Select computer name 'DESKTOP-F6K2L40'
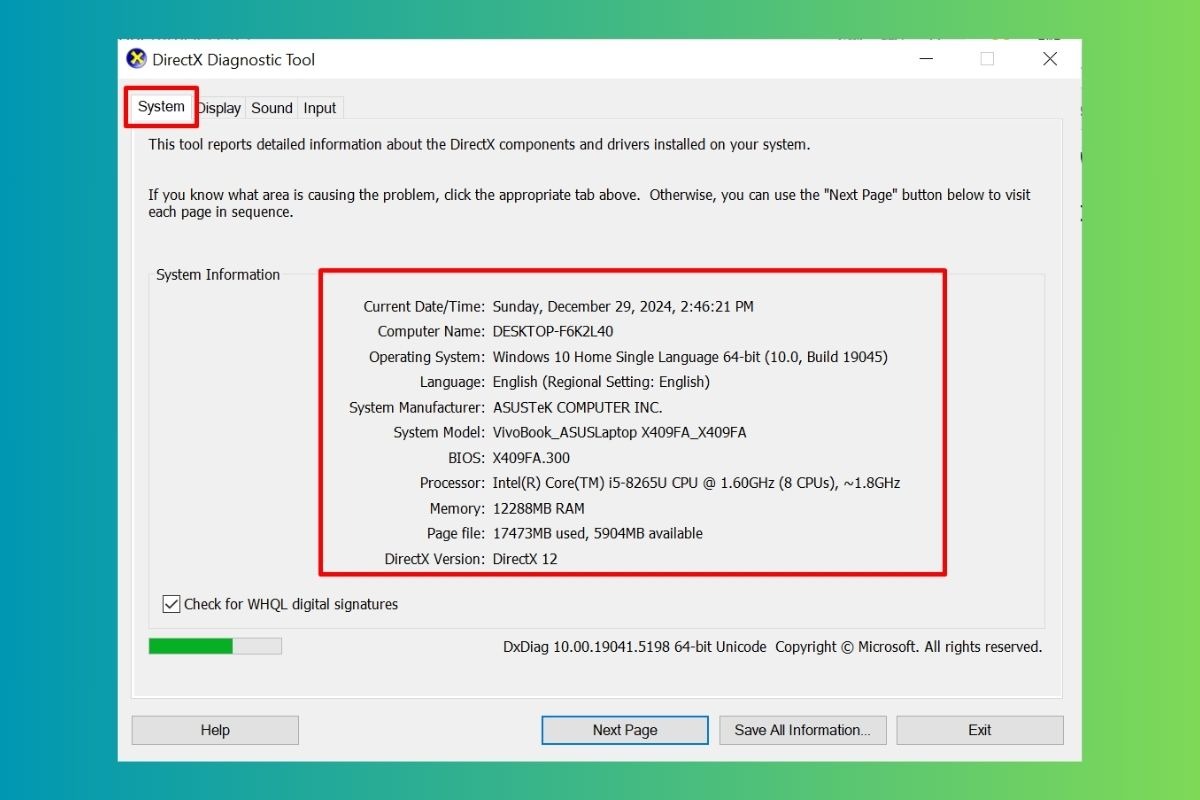Screen dimensions: 1200x800 [553, 332]
